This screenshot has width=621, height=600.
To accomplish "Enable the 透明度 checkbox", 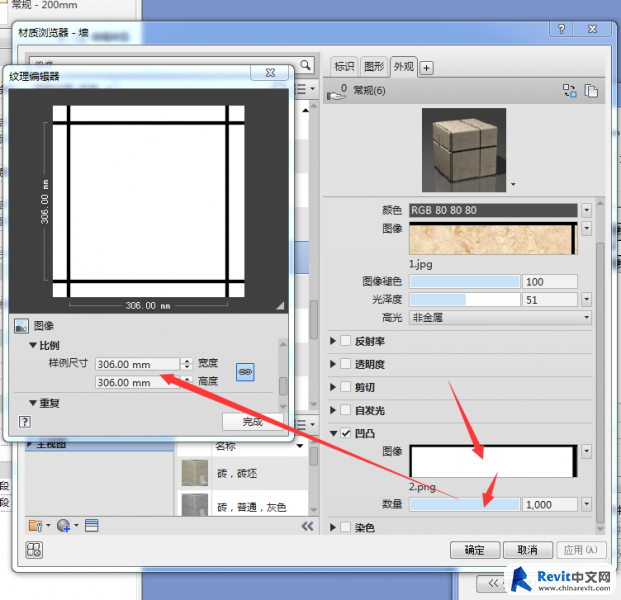I will click(346, 364).
